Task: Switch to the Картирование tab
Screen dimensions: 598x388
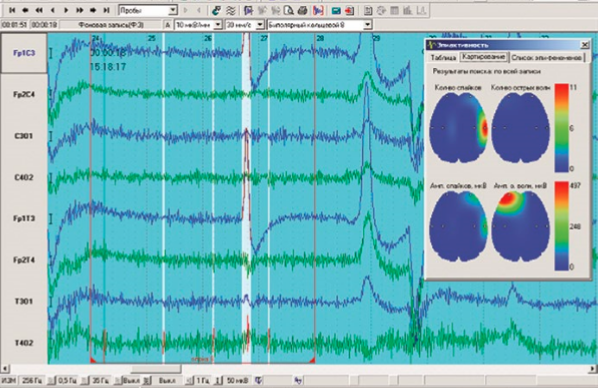Action: point(484,57)
